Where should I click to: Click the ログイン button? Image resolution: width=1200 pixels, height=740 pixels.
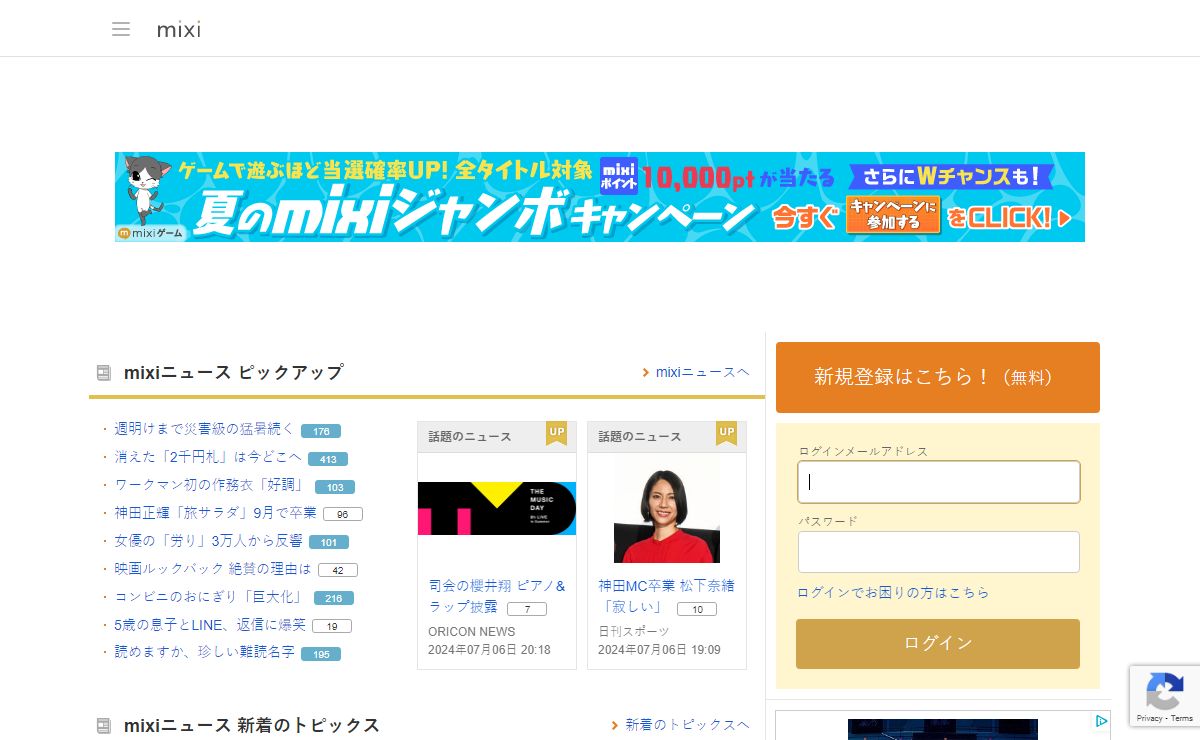pos(938,644)
